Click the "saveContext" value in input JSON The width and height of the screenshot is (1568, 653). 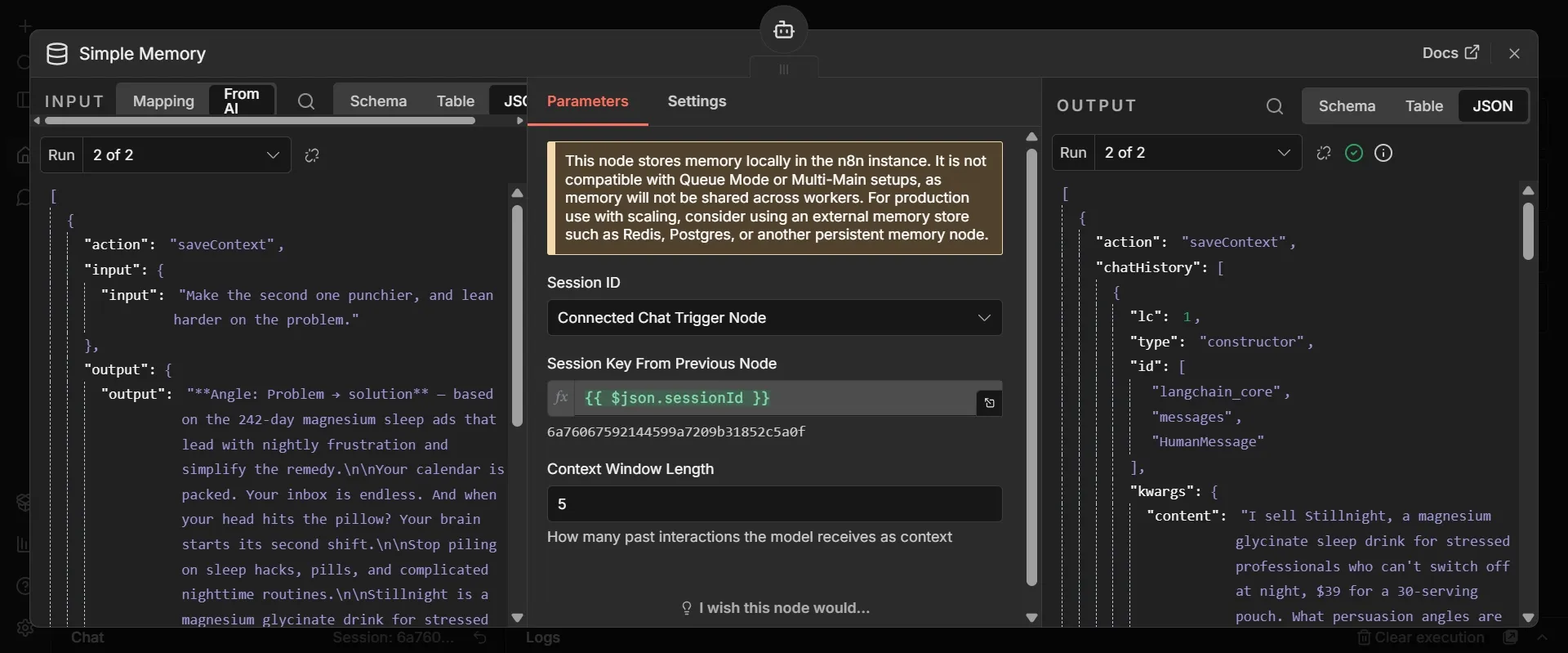[223, 244]
